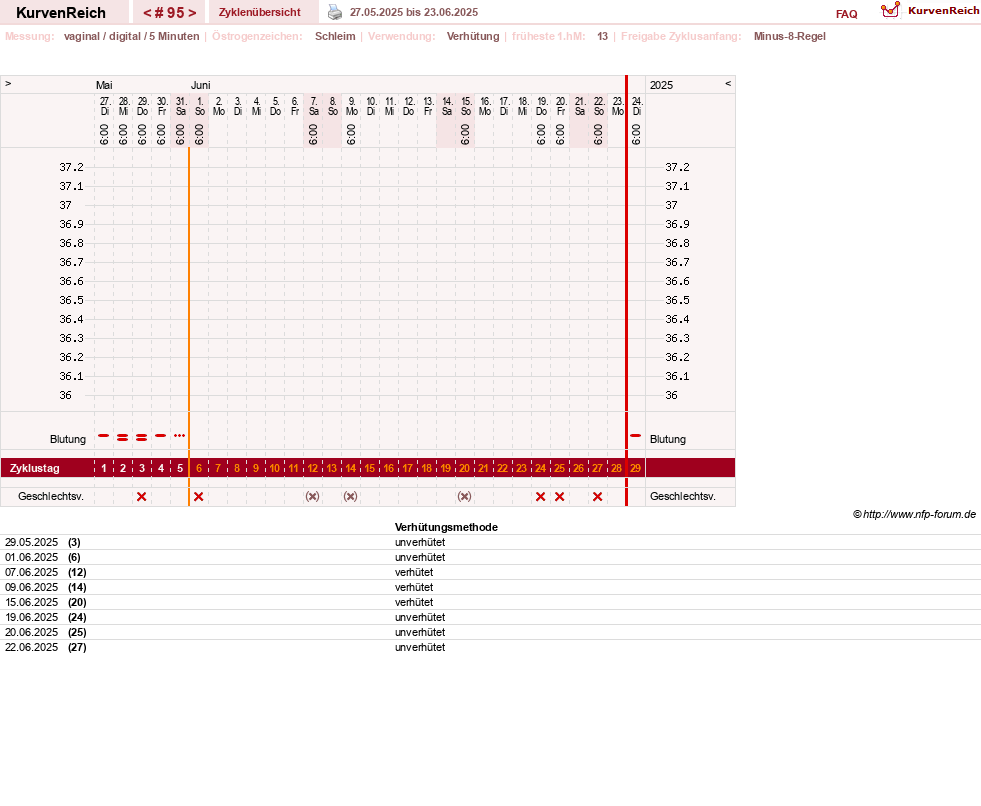Click the Minus-8-Regel setting value

pos(790,36)
